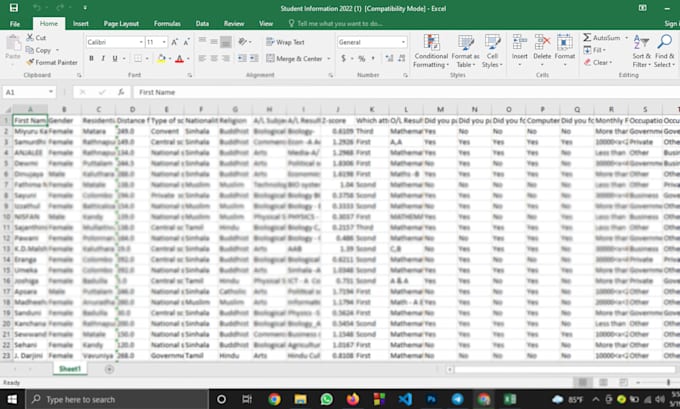Increase font size with large A
This screenshot has height=409, width=680.
click(x=174, y=42)
